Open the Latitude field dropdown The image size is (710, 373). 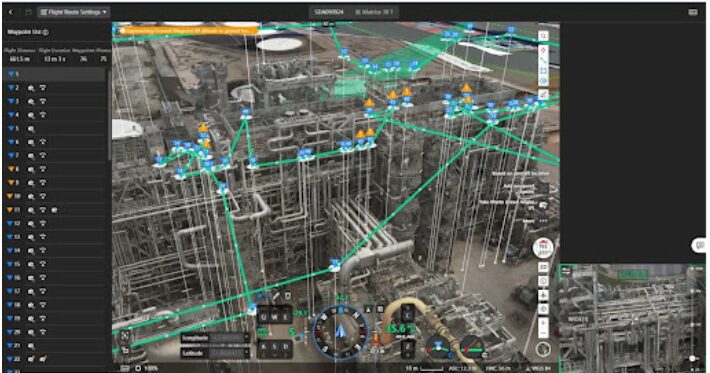215,353
